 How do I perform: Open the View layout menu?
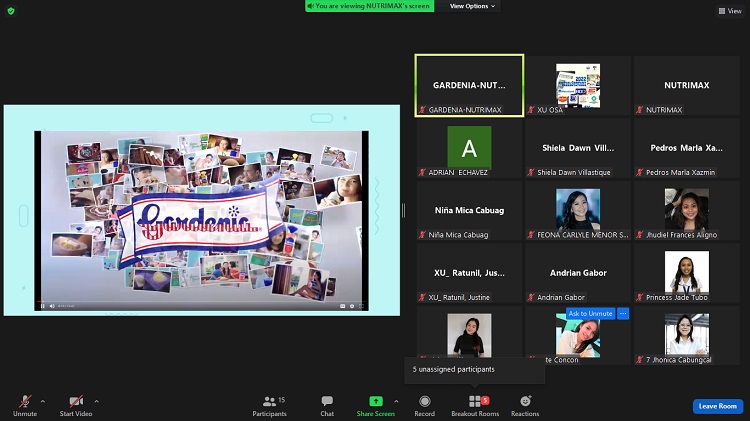point(730,11)
